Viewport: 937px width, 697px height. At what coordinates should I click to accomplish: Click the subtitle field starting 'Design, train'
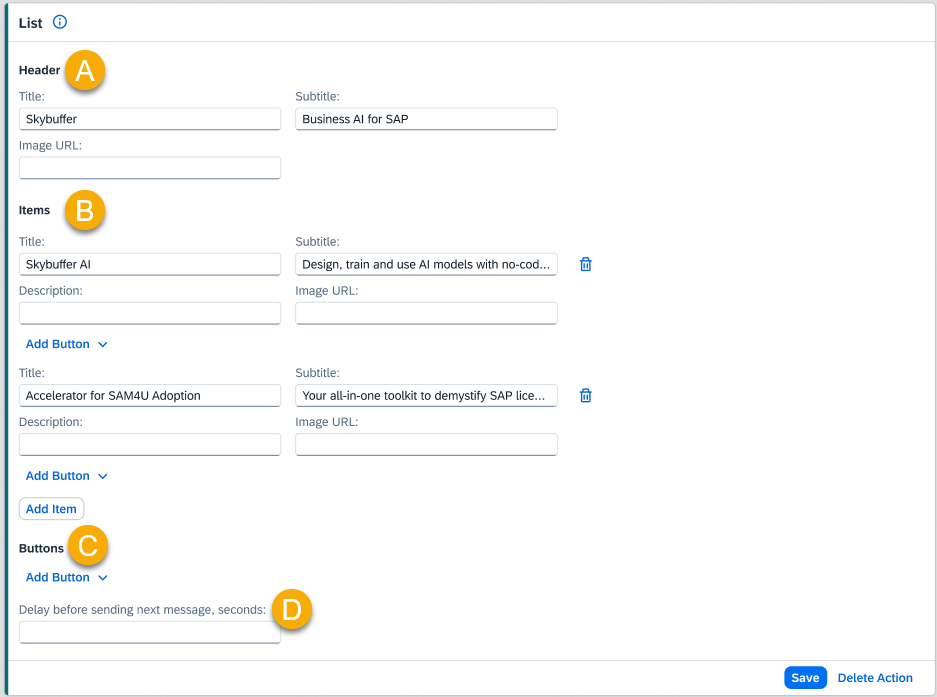point(426,264)
